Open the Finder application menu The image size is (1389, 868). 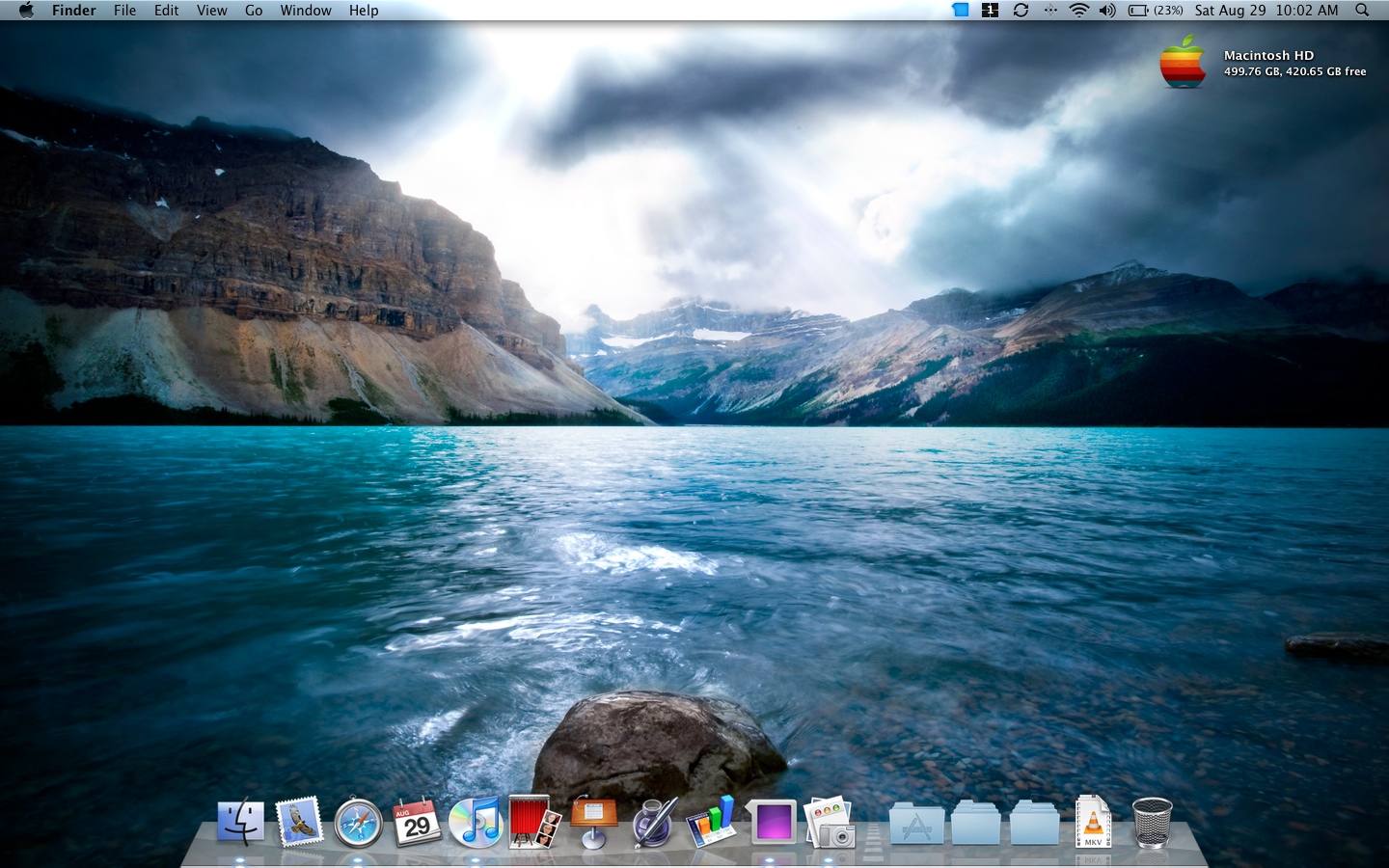pyautogui.click(x=74, y=11)
